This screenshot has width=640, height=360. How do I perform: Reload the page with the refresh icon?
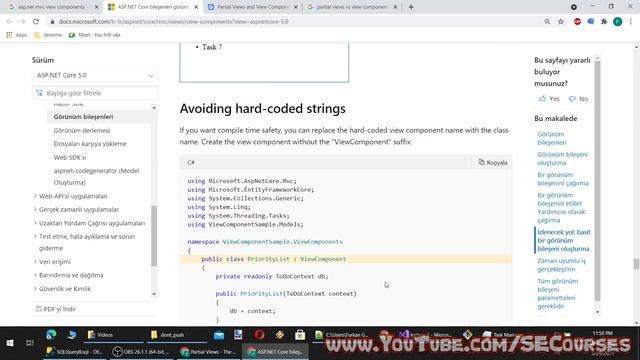pos(36,21)
